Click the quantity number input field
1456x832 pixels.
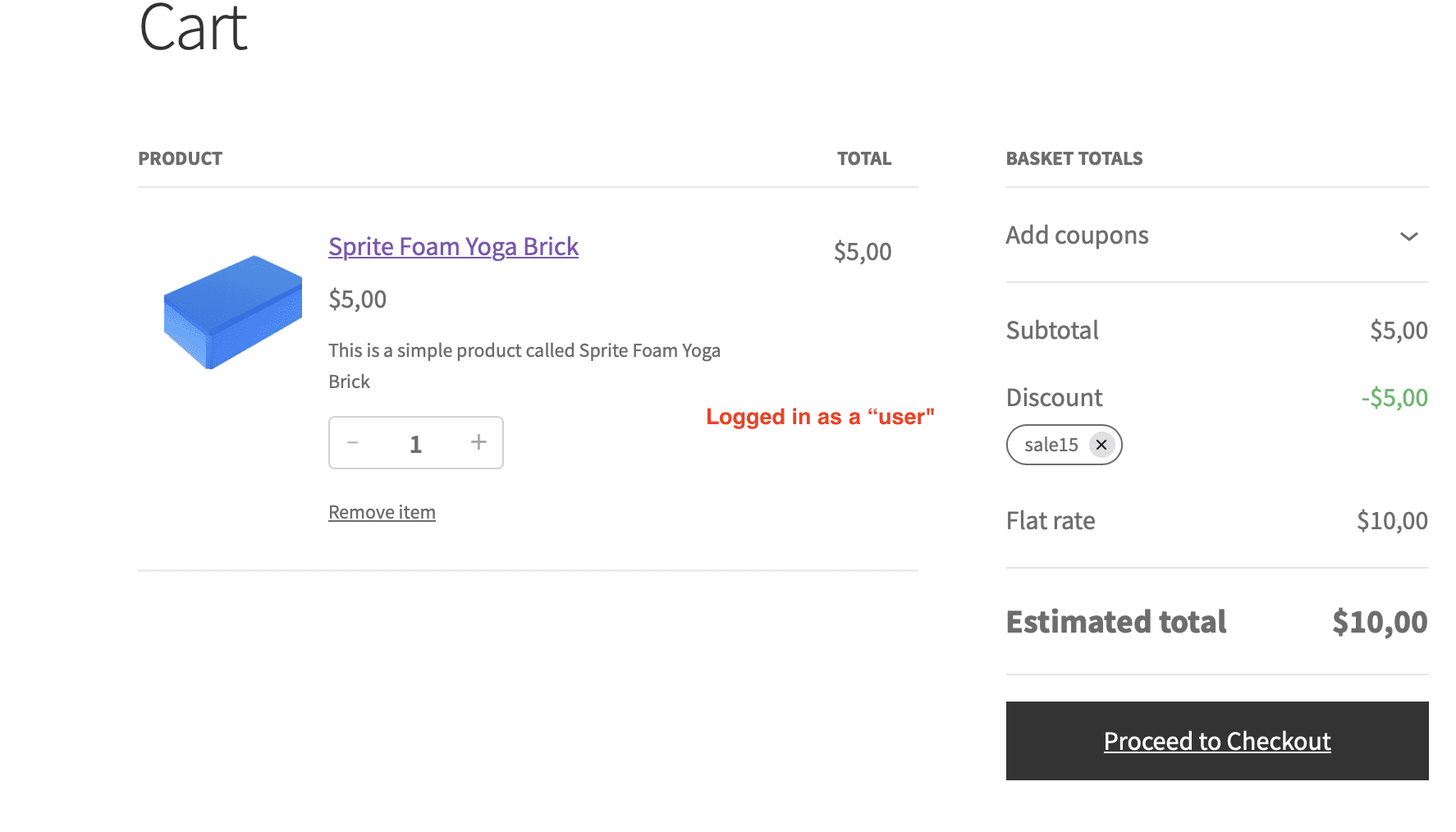pyautogui.click(x=415, y=444)
